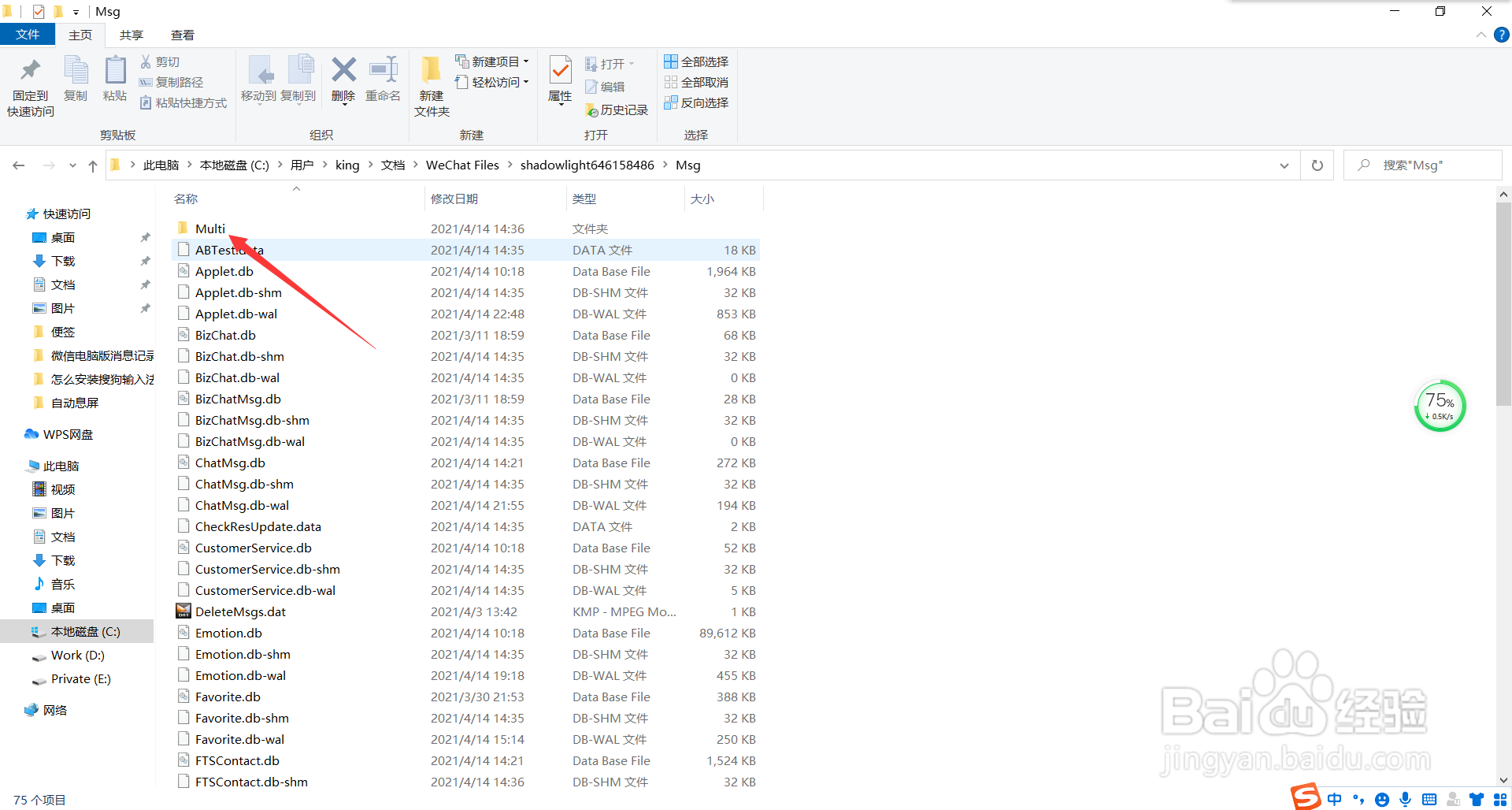The image size is (1512, 810).
Task: Switch to the Share (共享) tab
Action: tap(132, 35)
